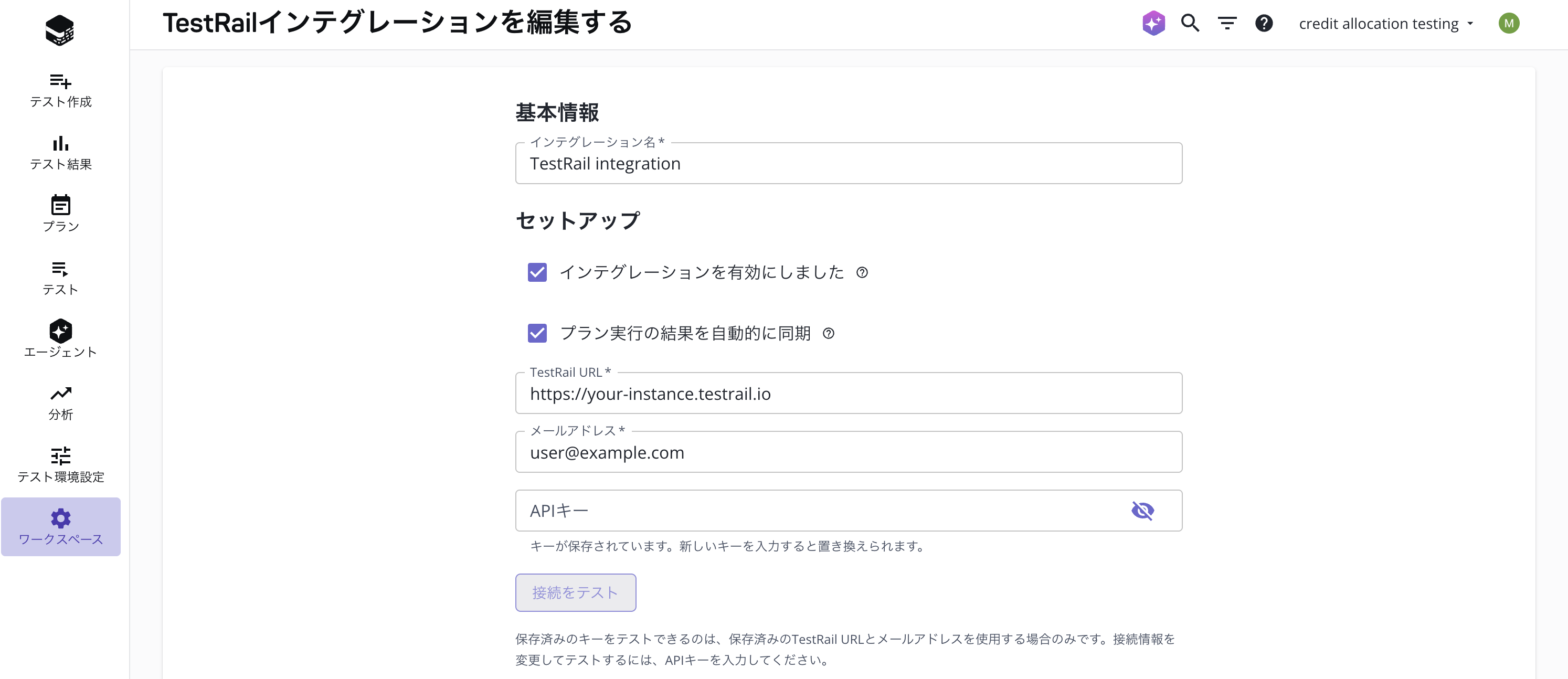Click the app logo in sidebar
Viewport: 1568px width, 679px height.
pyautogui.click(x=60, y=30)
